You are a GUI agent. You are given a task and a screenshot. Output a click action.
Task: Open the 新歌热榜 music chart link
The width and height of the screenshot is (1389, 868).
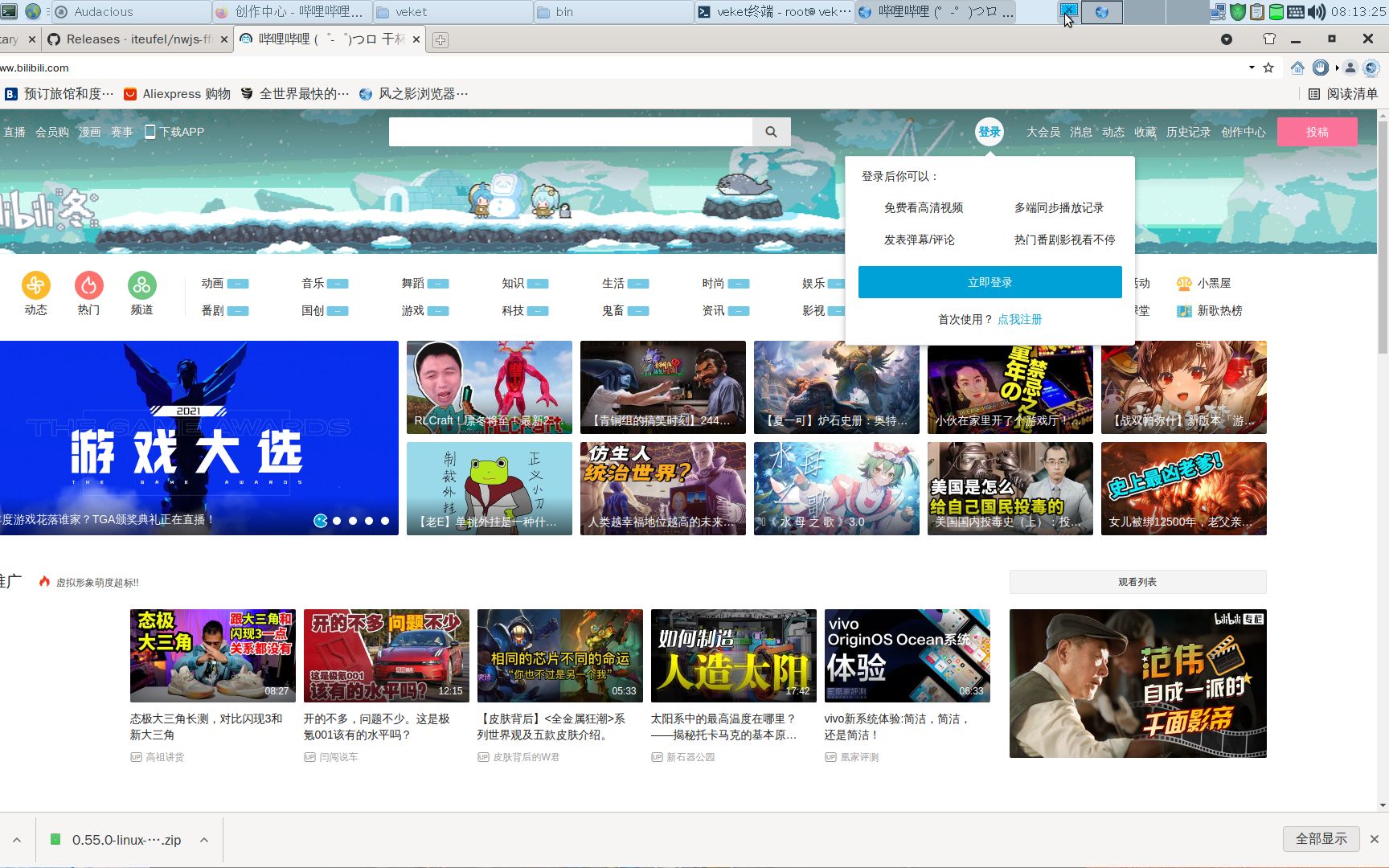[1209, 310]
